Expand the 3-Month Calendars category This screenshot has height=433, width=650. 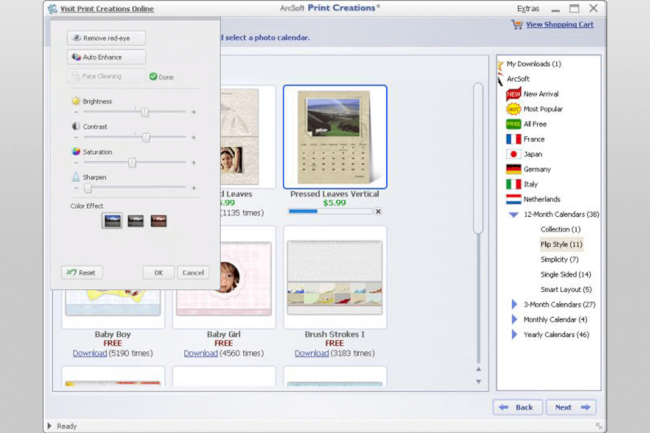click(x=514, y=305)
